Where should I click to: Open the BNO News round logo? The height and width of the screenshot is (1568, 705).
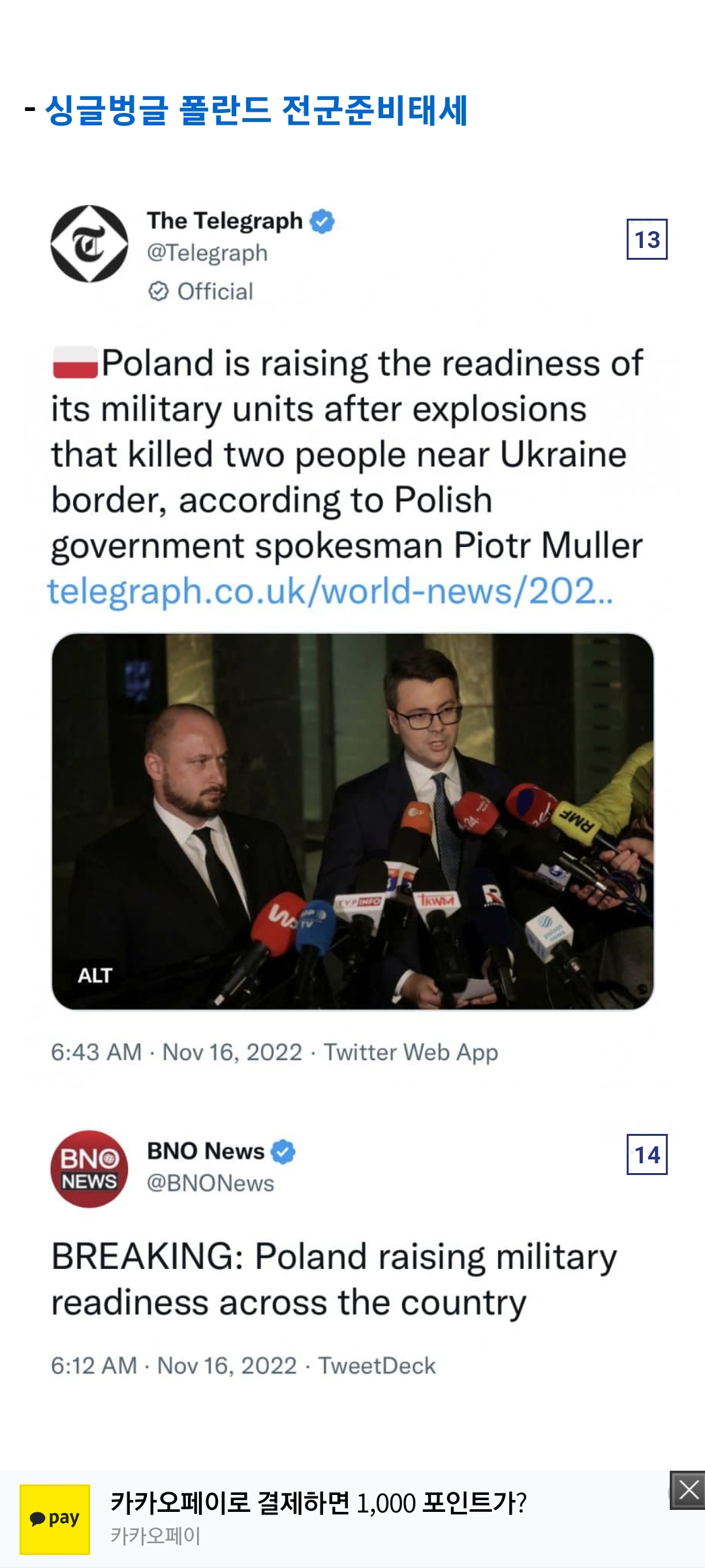pyautogui.click(x=89, y=1168)
